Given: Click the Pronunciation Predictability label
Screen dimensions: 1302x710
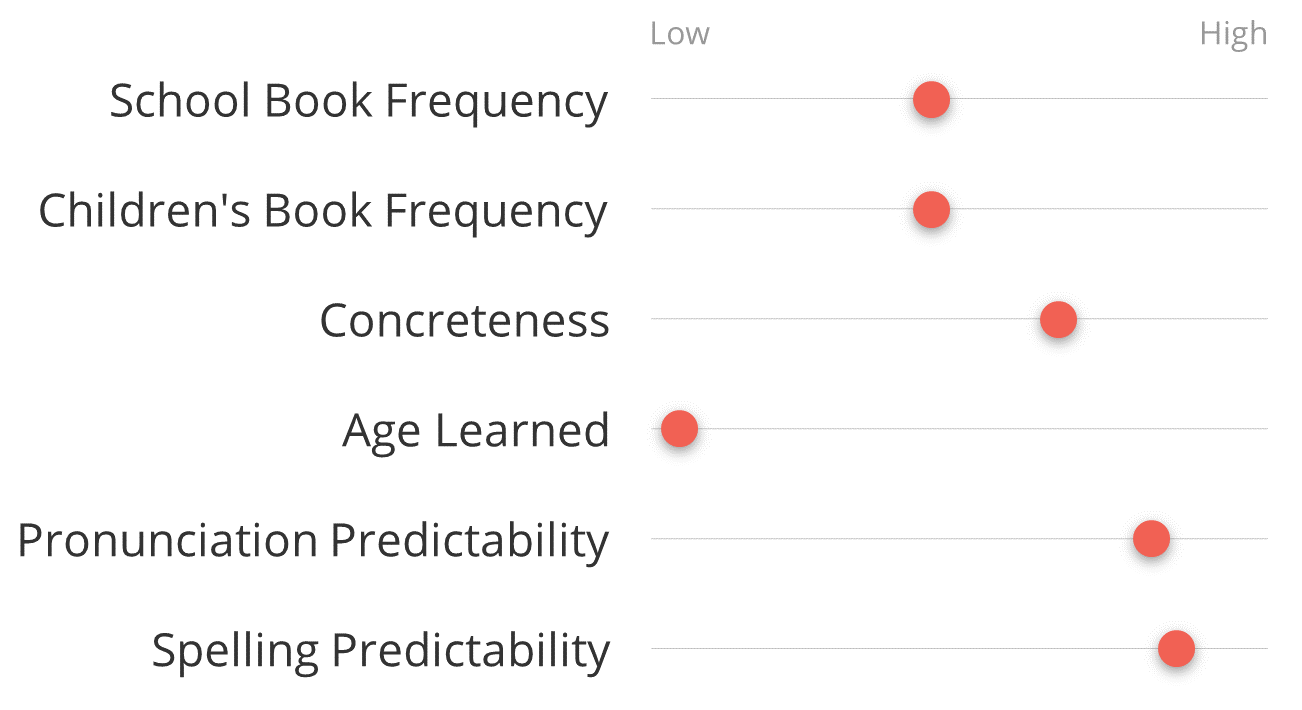Looking at the screenshot, I should [313, 541].
